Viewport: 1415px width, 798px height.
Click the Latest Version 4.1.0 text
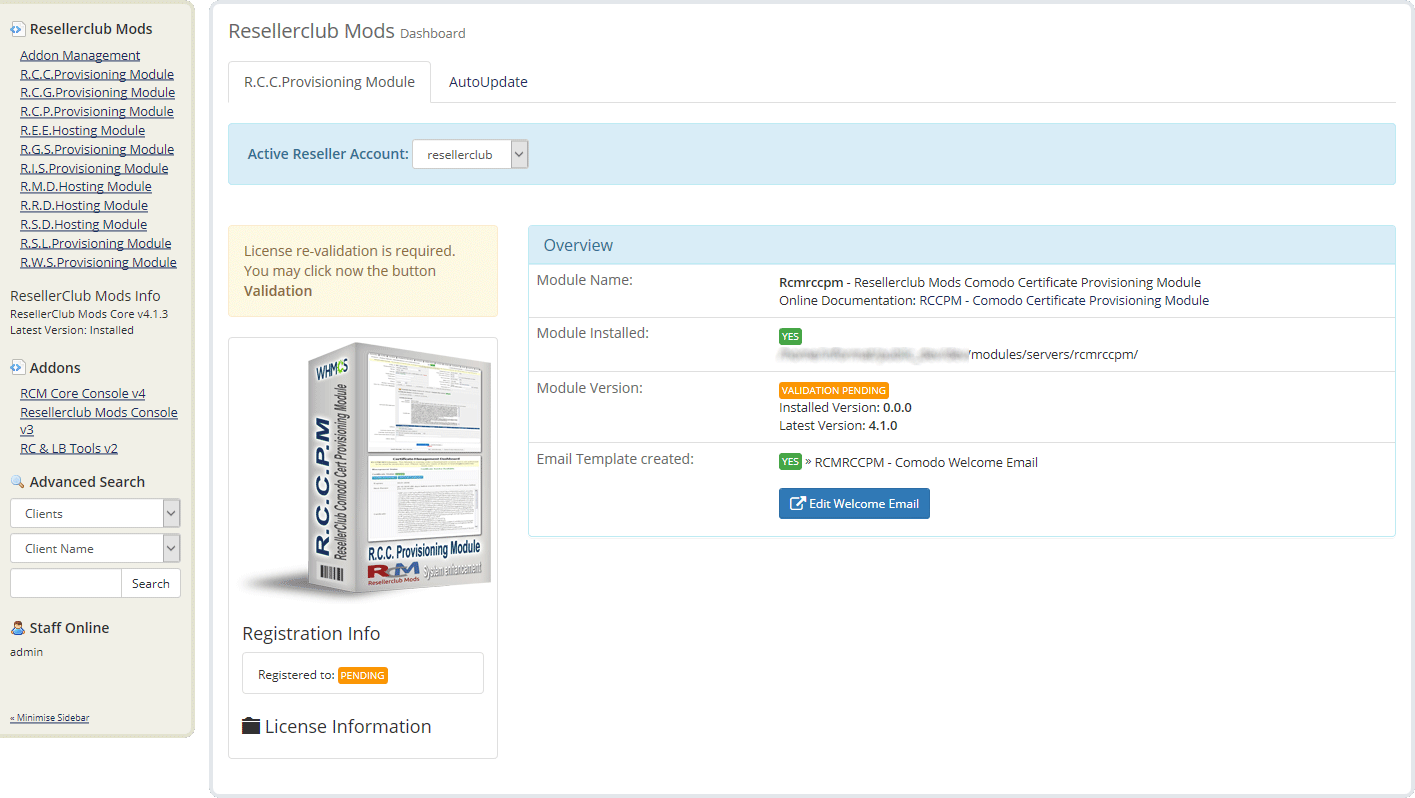[x=838, y=425]
